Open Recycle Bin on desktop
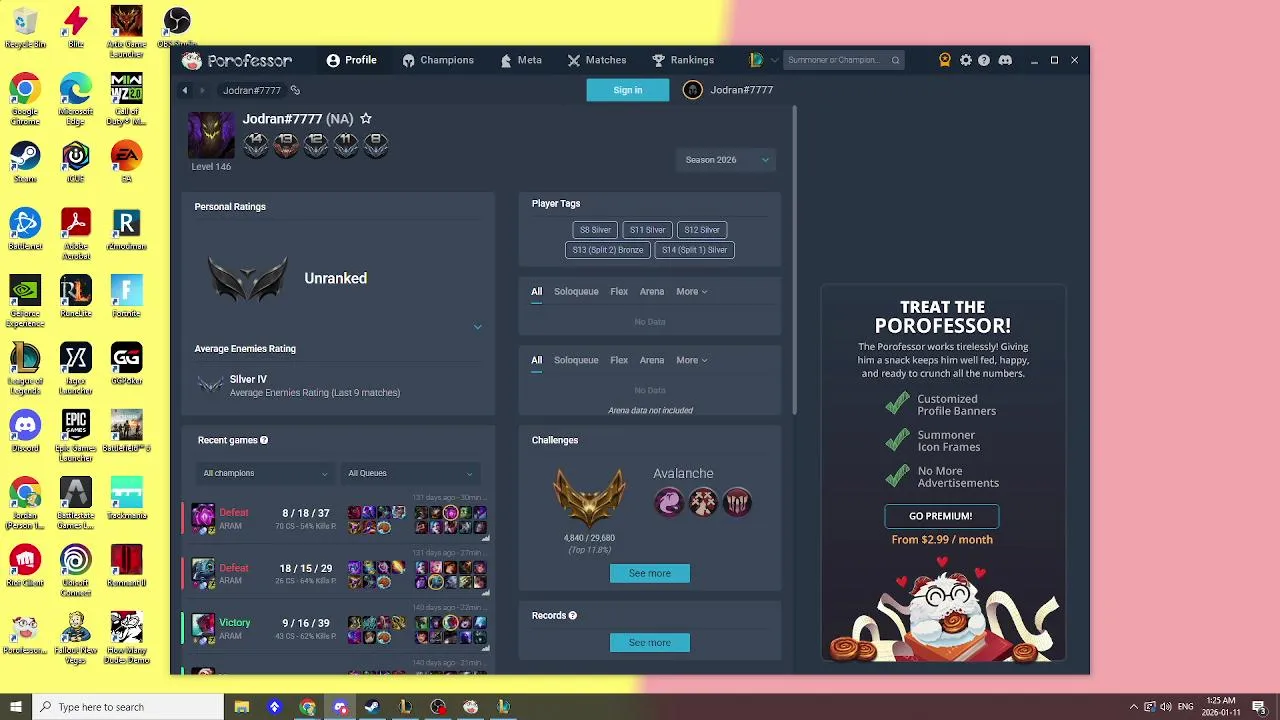The image size is (1280, 720). [x=25, y=27]
